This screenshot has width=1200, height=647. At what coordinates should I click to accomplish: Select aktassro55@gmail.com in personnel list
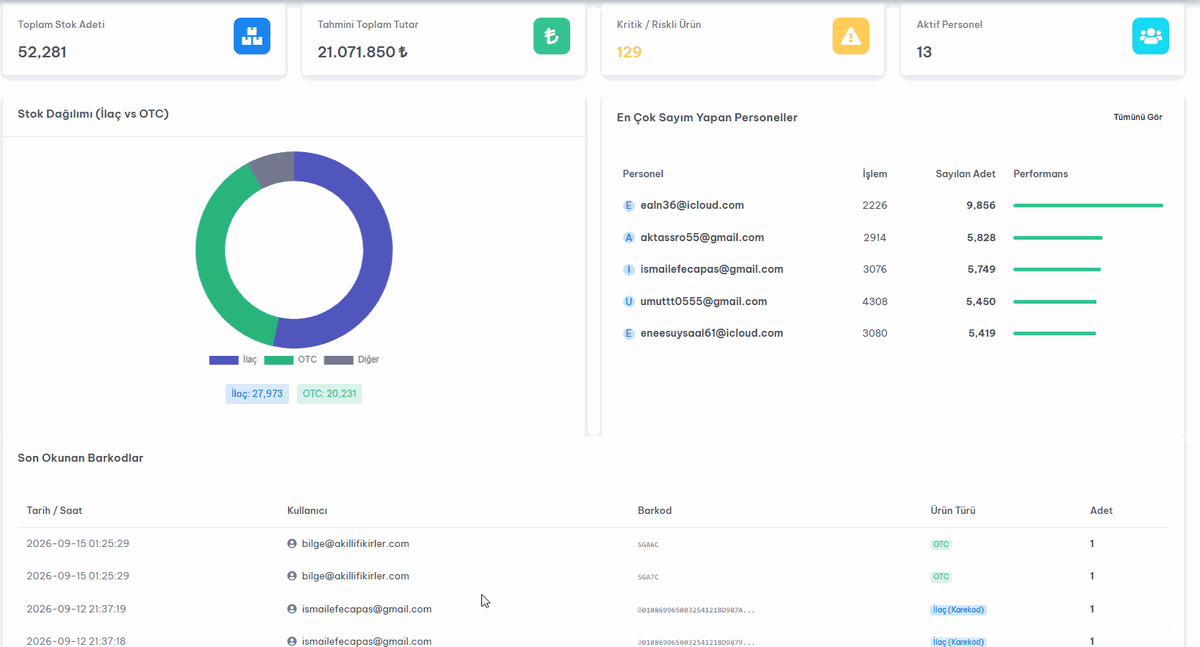tap(702, 238)
